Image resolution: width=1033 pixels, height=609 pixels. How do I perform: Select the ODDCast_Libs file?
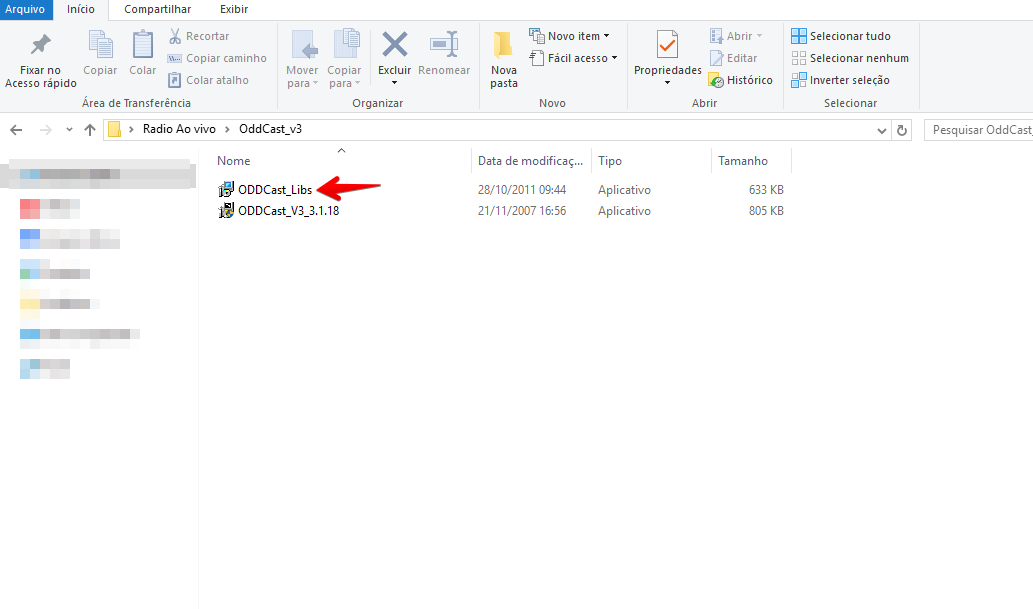coord(275,190)
